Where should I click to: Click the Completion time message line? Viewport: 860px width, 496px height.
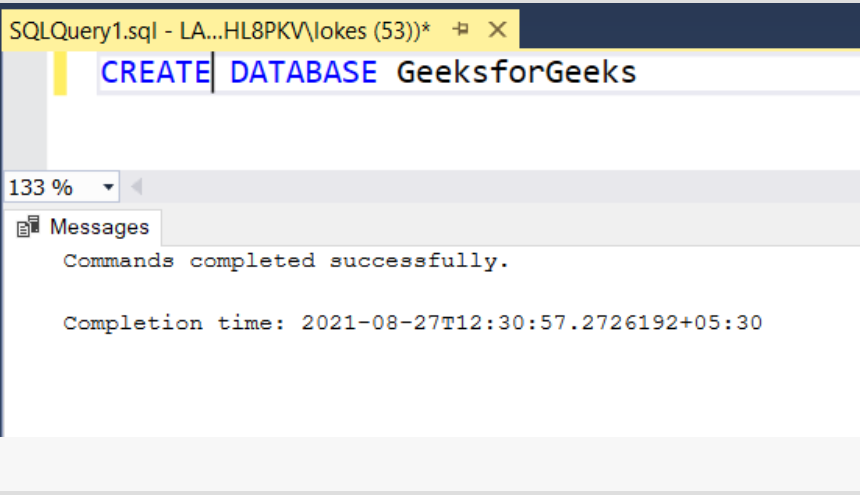pos(412,323)
